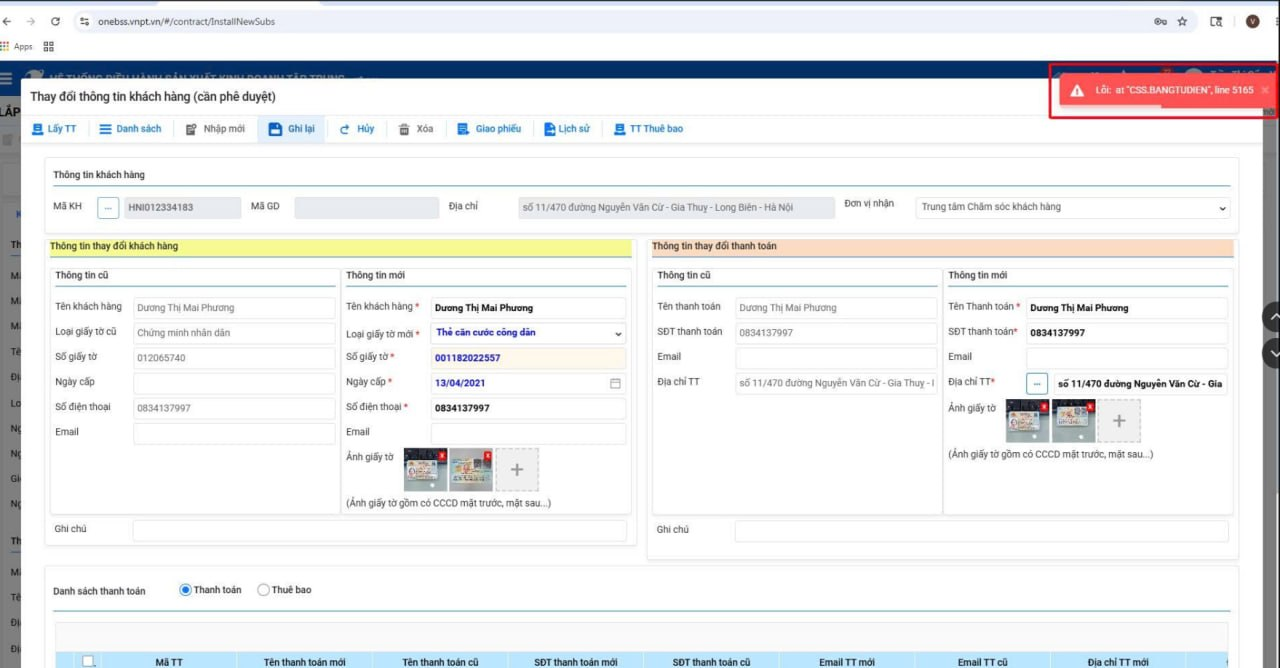Image resolution: width=1280 pixels, height=668 pixels.
Task: Open the browser password key icon
Action: tap(1160, 21)
